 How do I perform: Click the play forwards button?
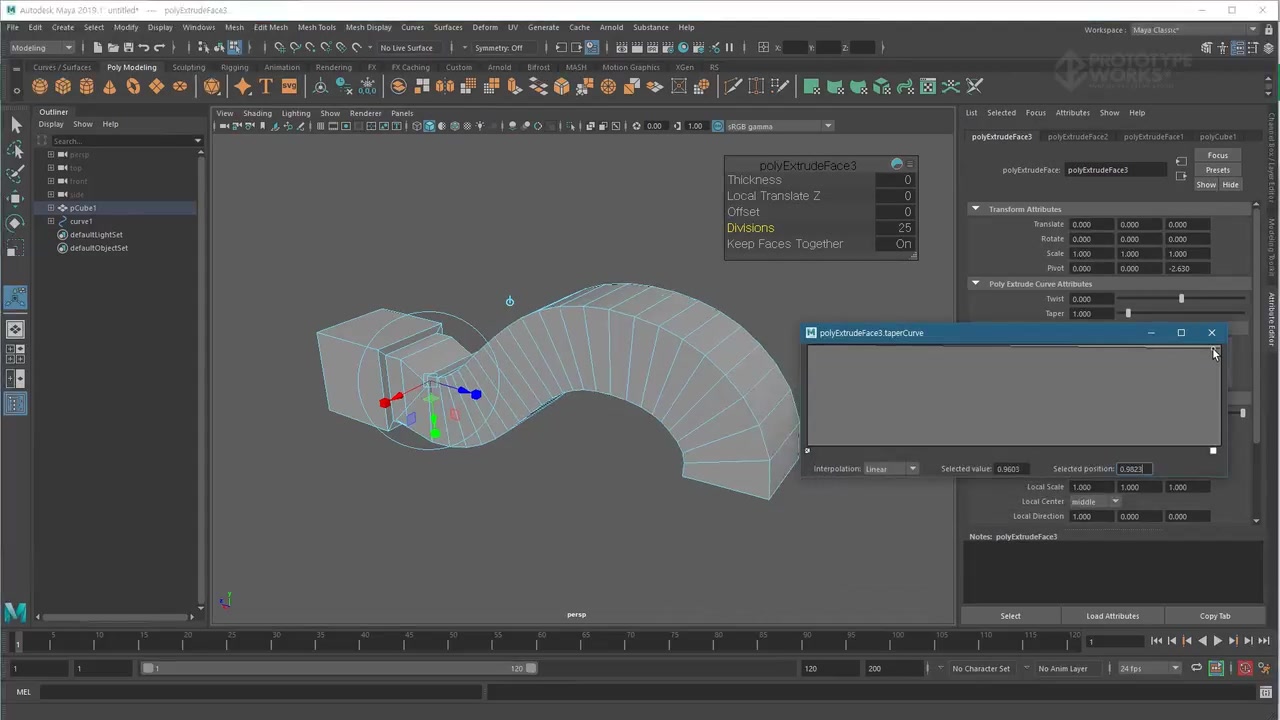[1217, 641]
